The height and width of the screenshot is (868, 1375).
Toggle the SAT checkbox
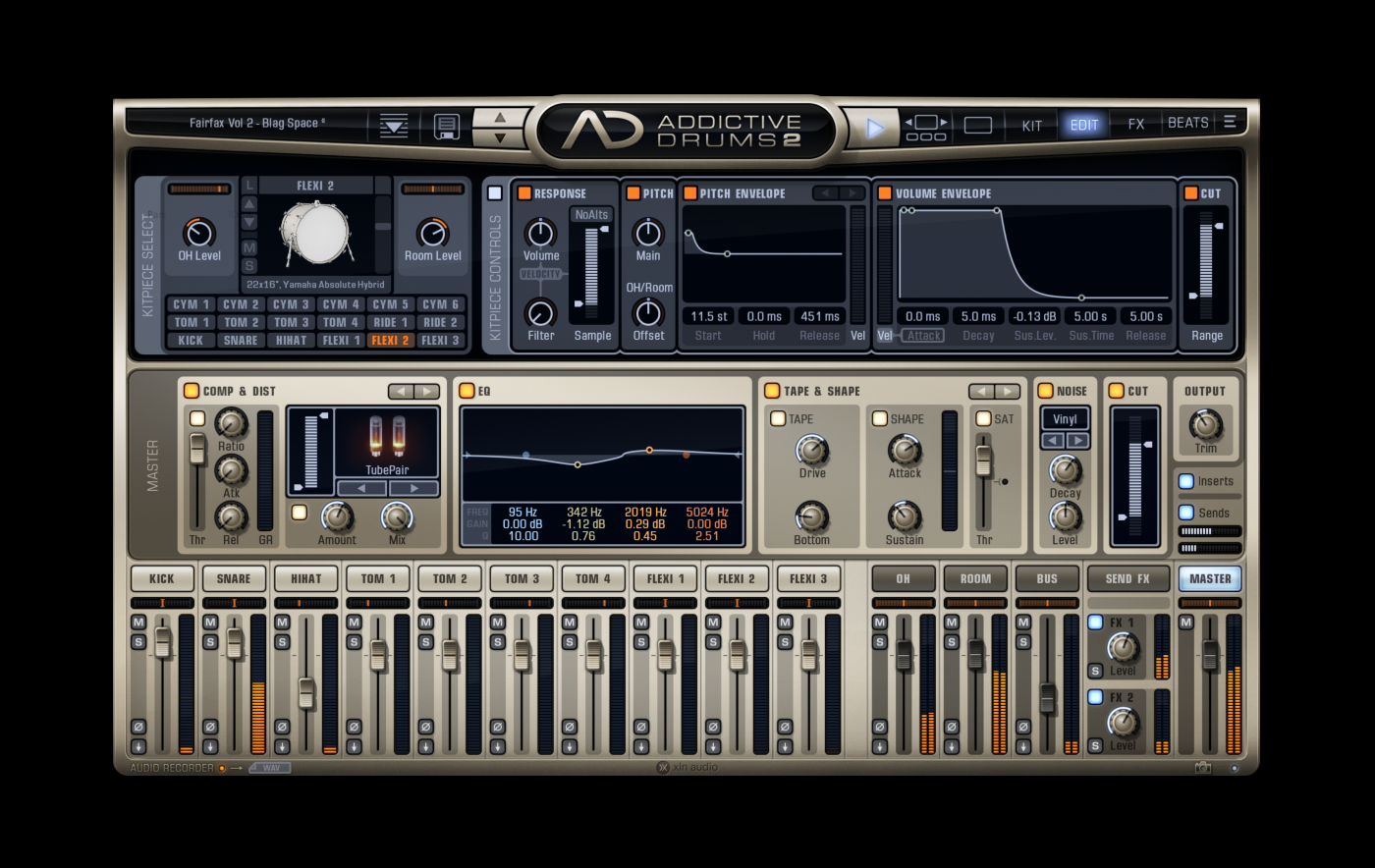[x=983, y=418]
